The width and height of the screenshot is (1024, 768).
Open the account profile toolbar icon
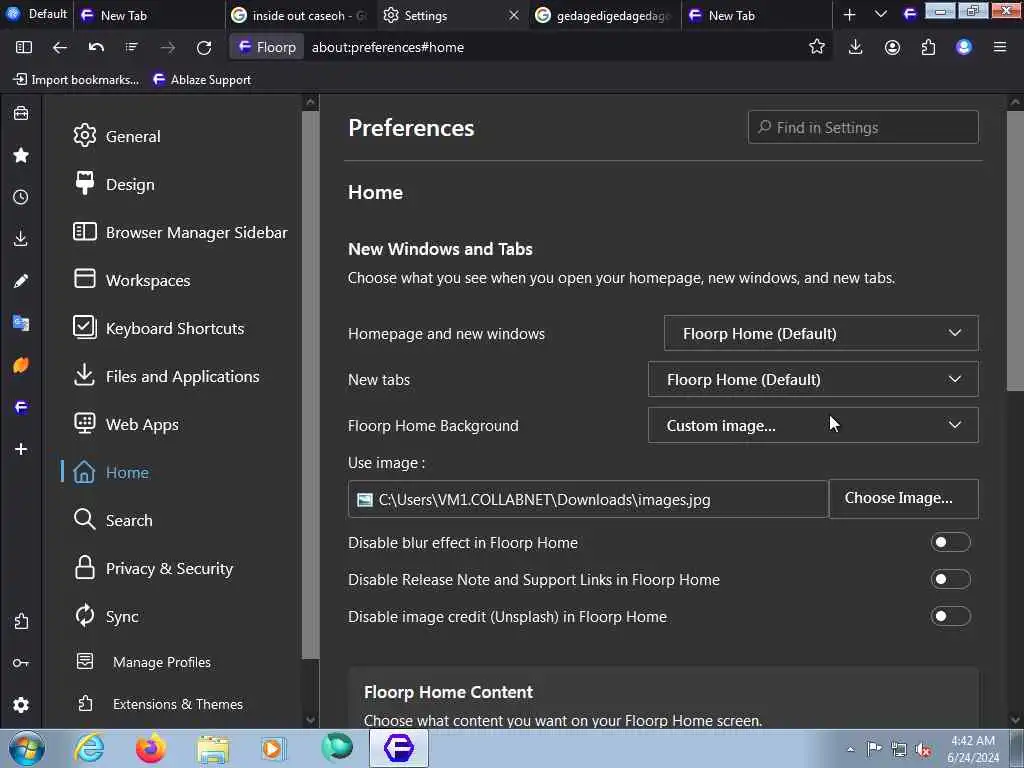(x=892, y=47)
